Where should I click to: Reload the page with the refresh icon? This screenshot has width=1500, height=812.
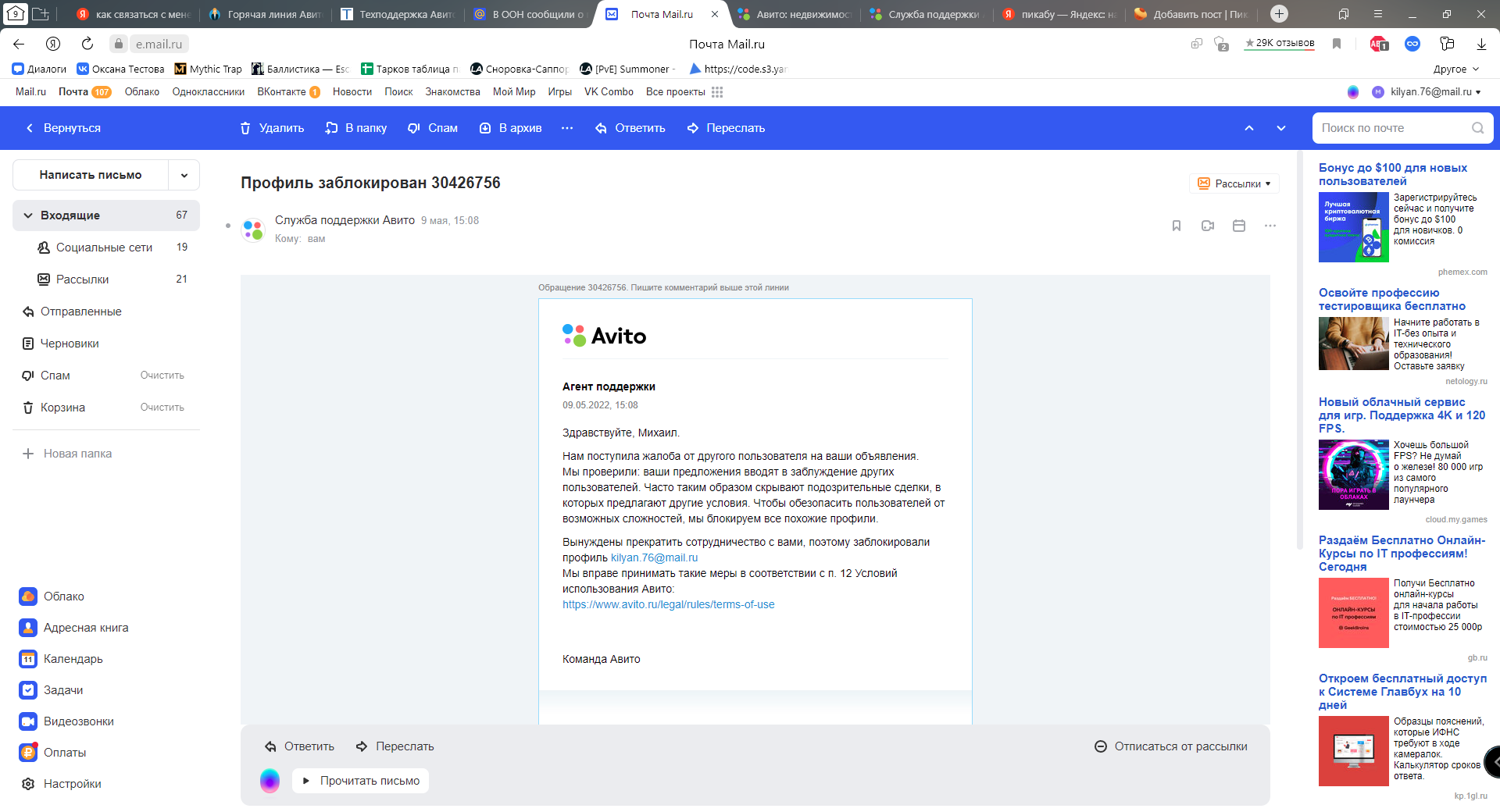(87, 44)
